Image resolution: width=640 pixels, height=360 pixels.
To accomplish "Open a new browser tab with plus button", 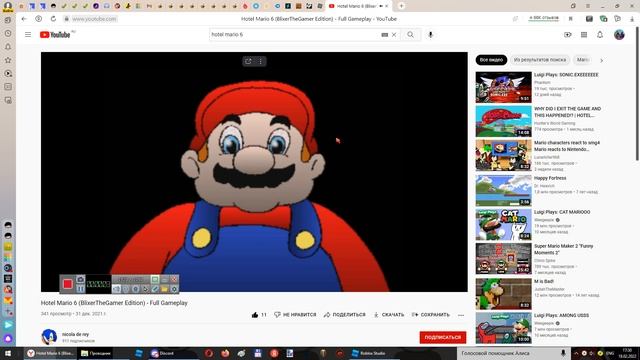I will [x=401, y=6].
